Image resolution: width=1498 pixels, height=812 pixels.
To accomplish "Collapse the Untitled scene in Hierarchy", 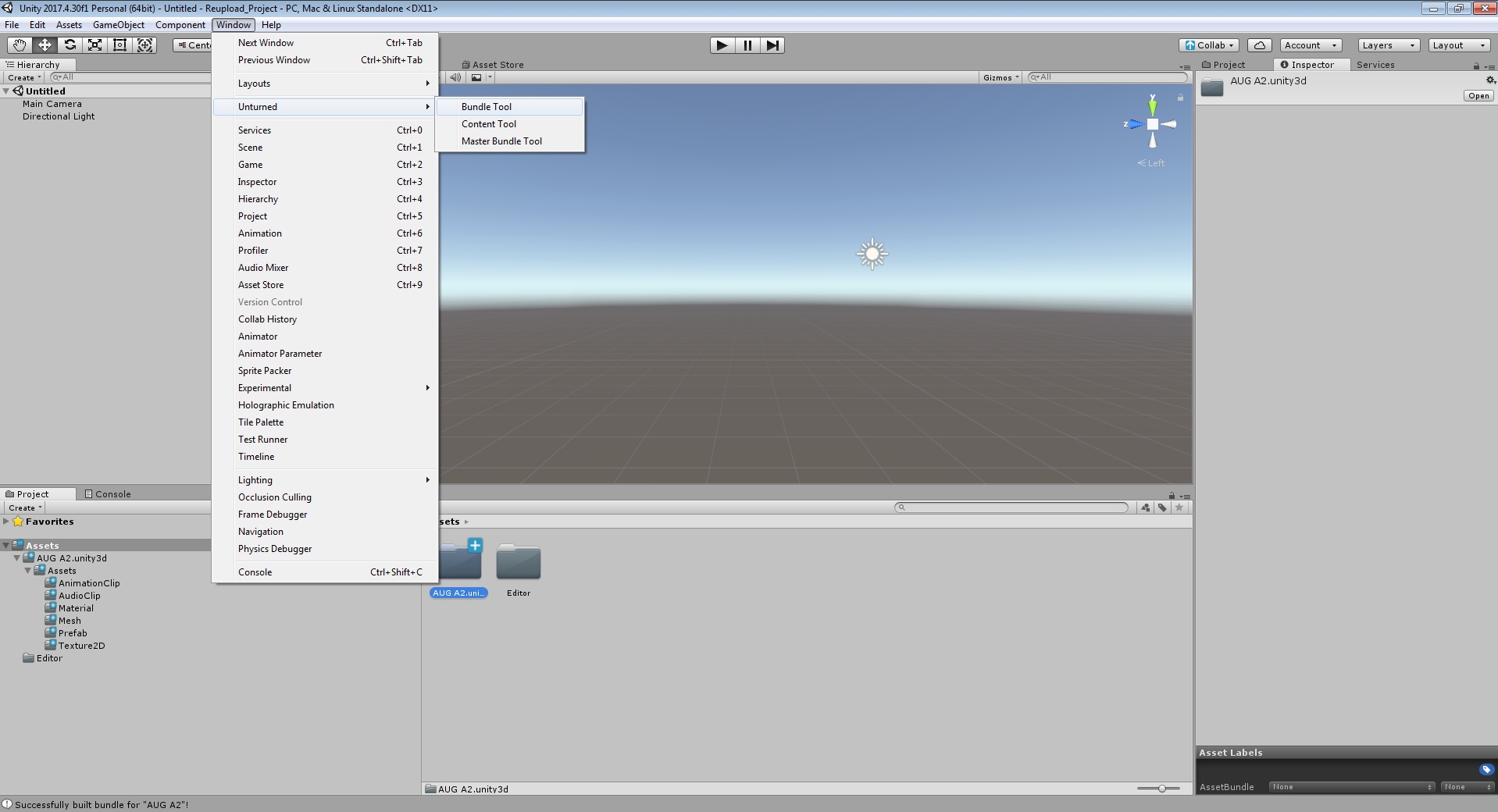I will pos(6,91).
